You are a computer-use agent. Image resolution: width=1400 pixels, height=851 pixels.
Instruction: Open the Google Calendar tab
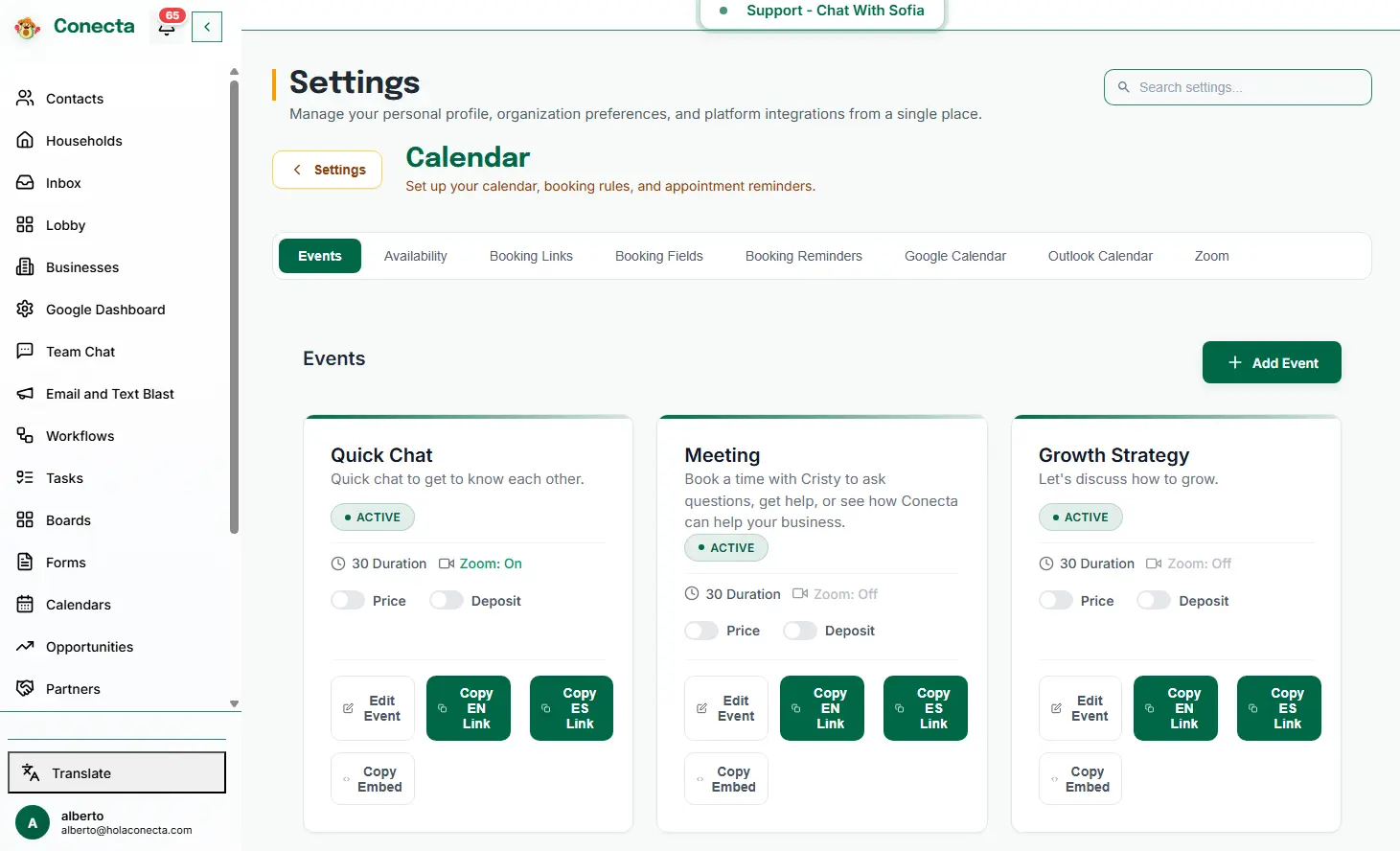954,256
